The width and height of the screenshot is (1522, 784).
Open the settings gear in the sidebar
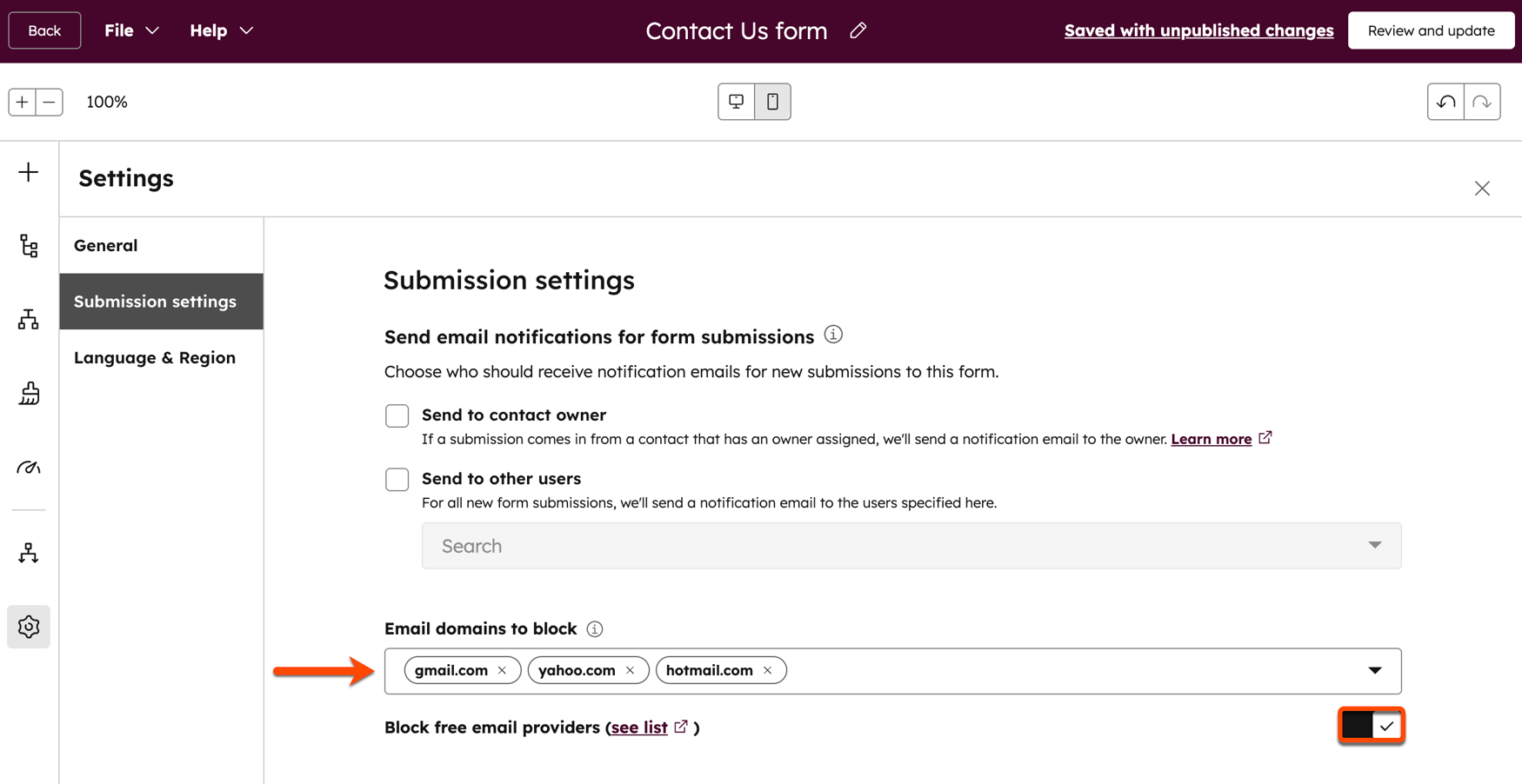coord(28,626)
